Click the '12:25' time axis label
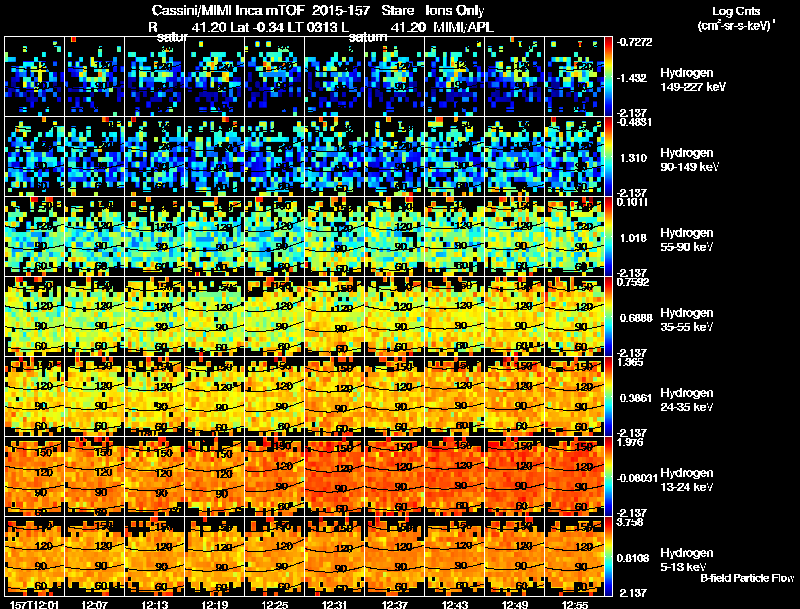Image resolution: width=800 pixels, height=609 pixels. tap(275, 604)
